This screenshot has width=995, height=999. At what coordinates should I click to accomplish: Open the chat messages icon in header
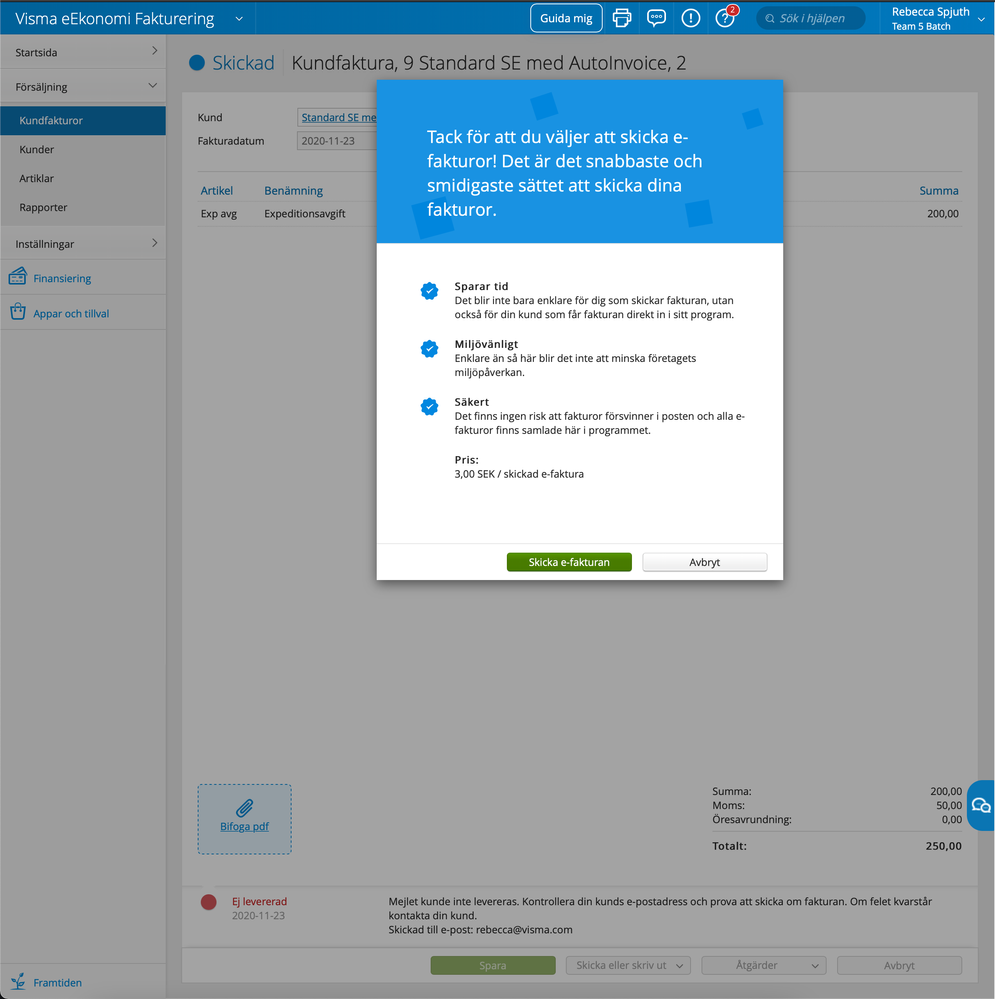(656, 18)
